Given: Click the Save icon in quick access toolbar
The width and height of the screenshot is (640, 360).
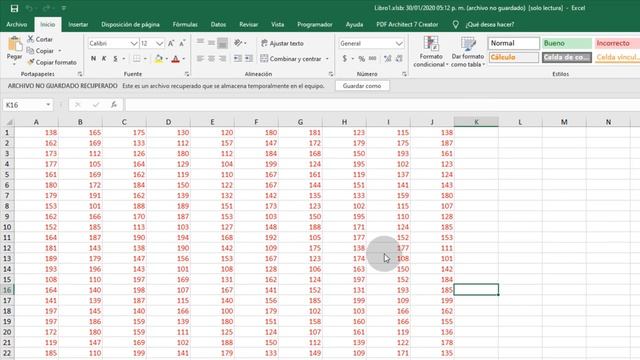Looking at the screenshot, I should click(x=14, y=8).
